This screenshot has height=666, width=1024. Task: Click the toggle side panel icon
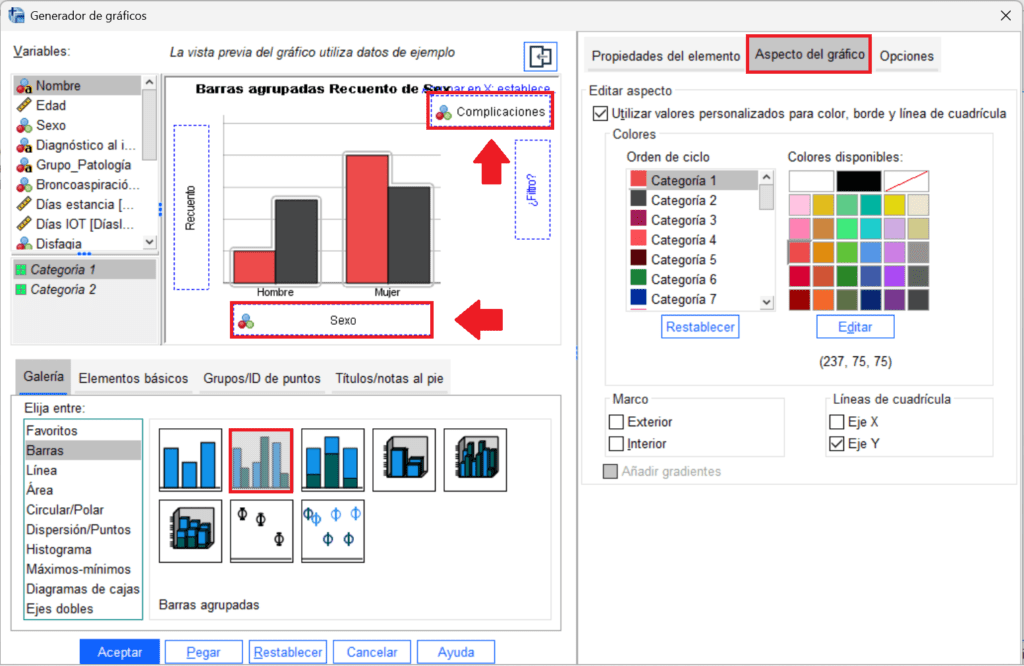pos(539,56)
